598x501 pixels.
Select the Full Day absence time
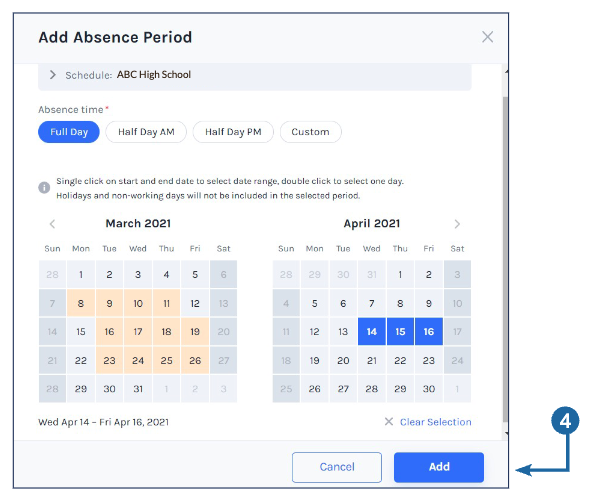click(x=69, y=132)
